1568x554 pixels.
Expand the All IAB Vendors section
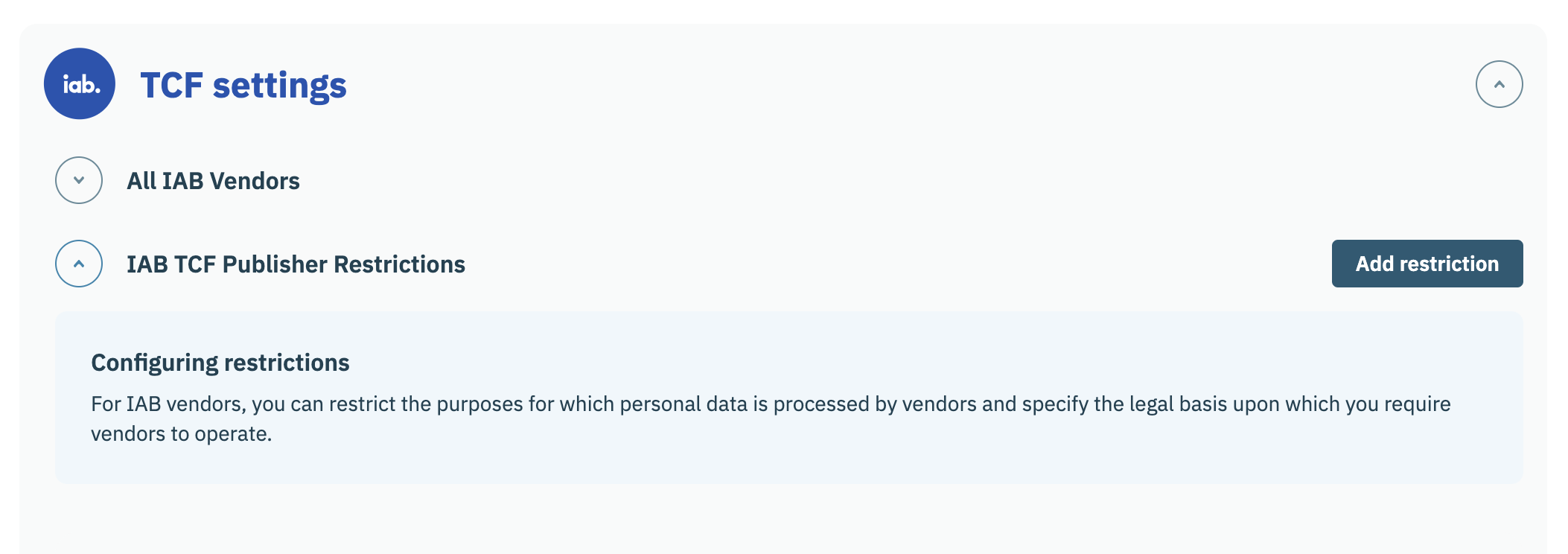tap(79, 180)
